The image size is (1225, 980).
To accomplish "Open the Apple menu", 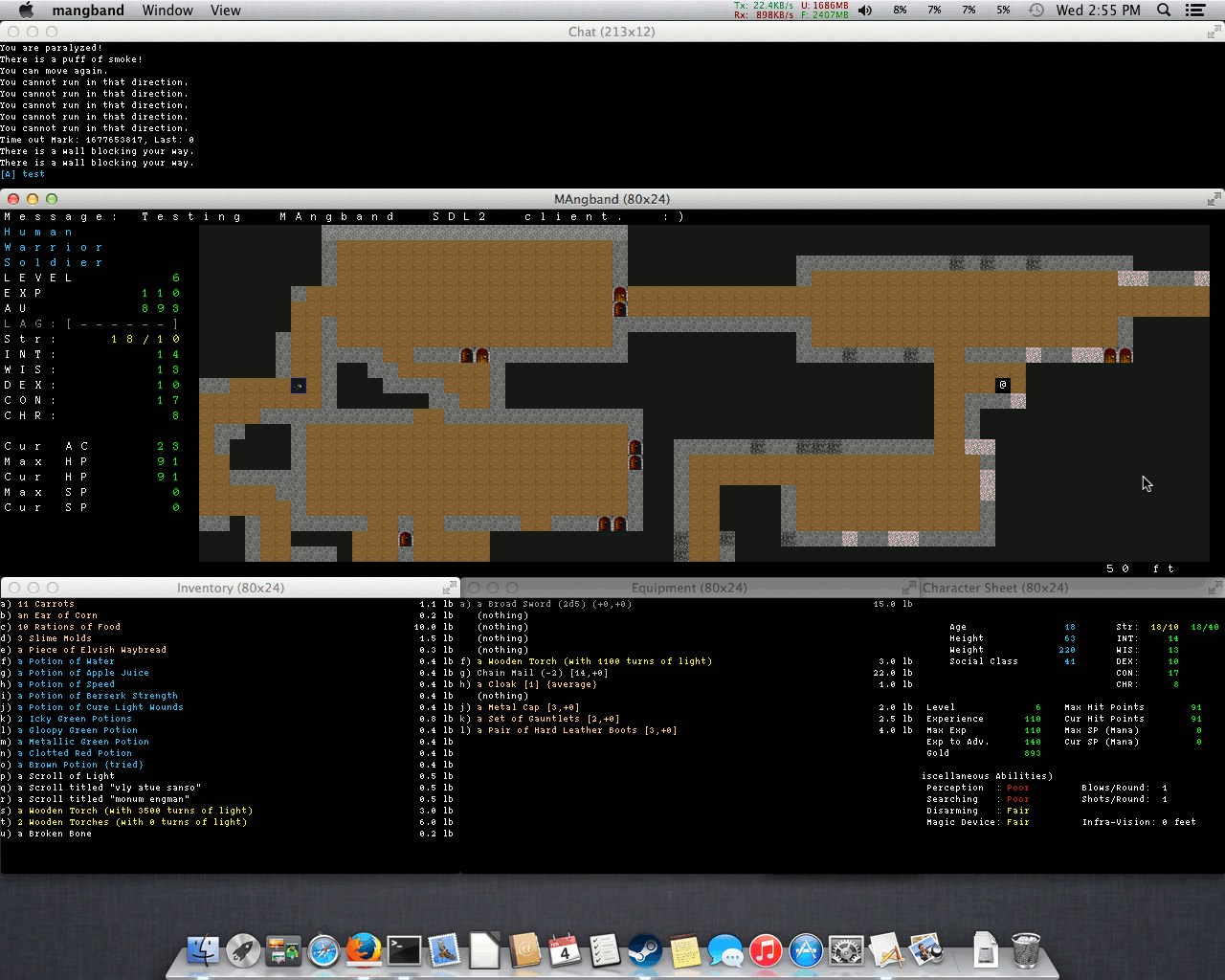I will tap(26, 10).
